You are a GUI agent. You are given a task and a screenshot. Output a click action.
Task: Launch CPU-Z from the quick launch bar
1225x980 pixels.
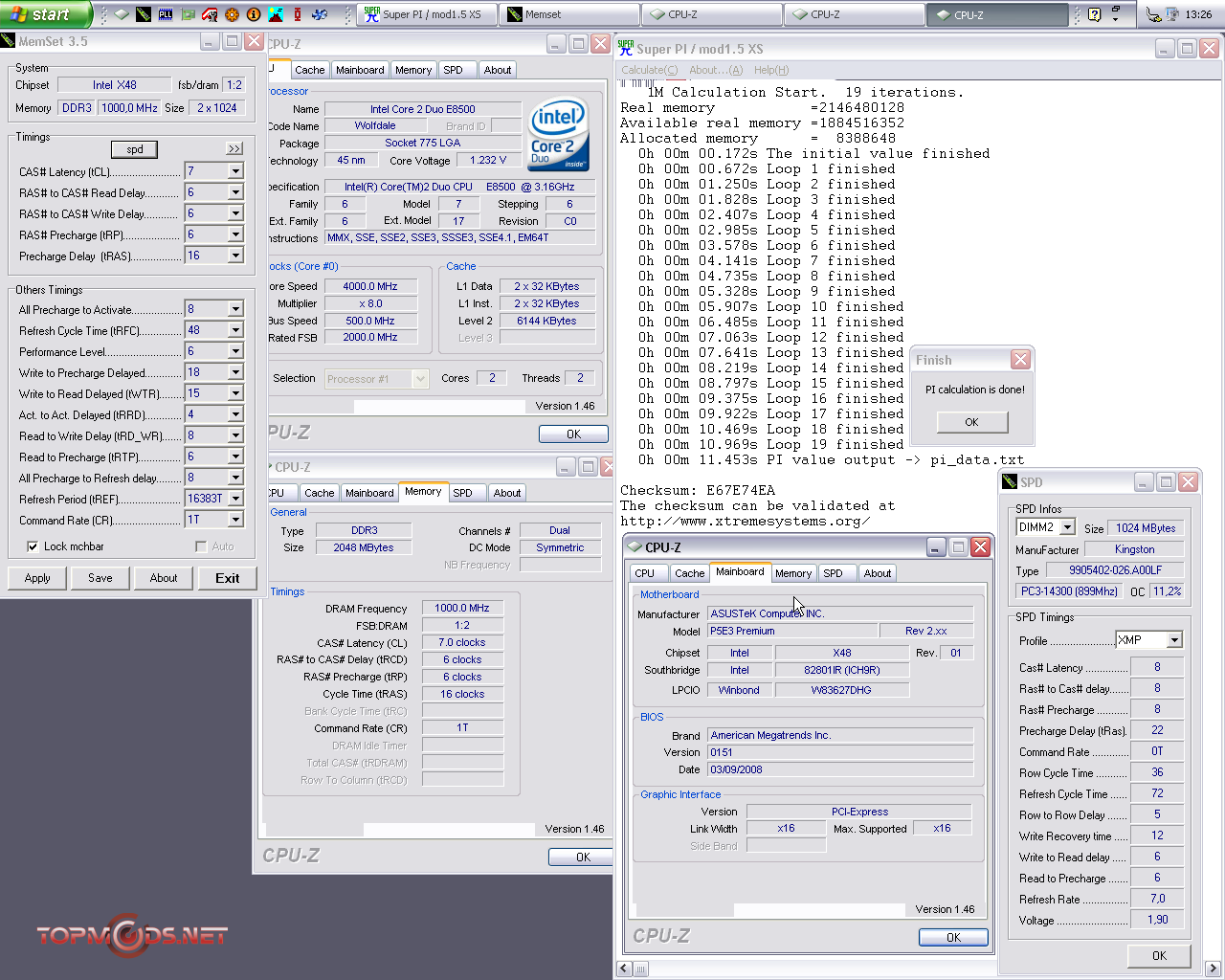[122, 14]
